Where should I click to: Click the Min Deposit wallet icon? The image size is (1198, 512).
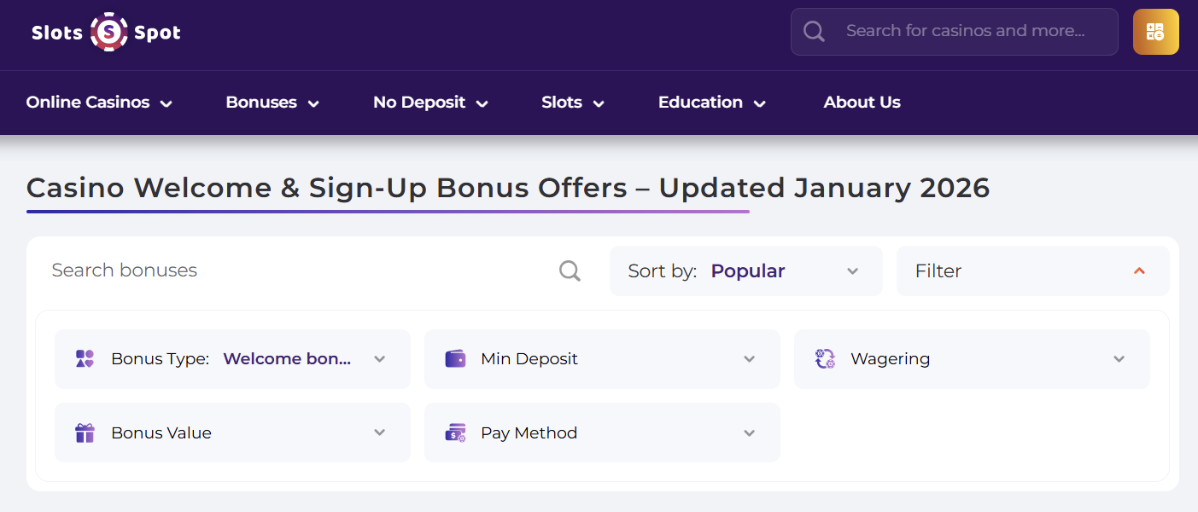click(455, 359)
